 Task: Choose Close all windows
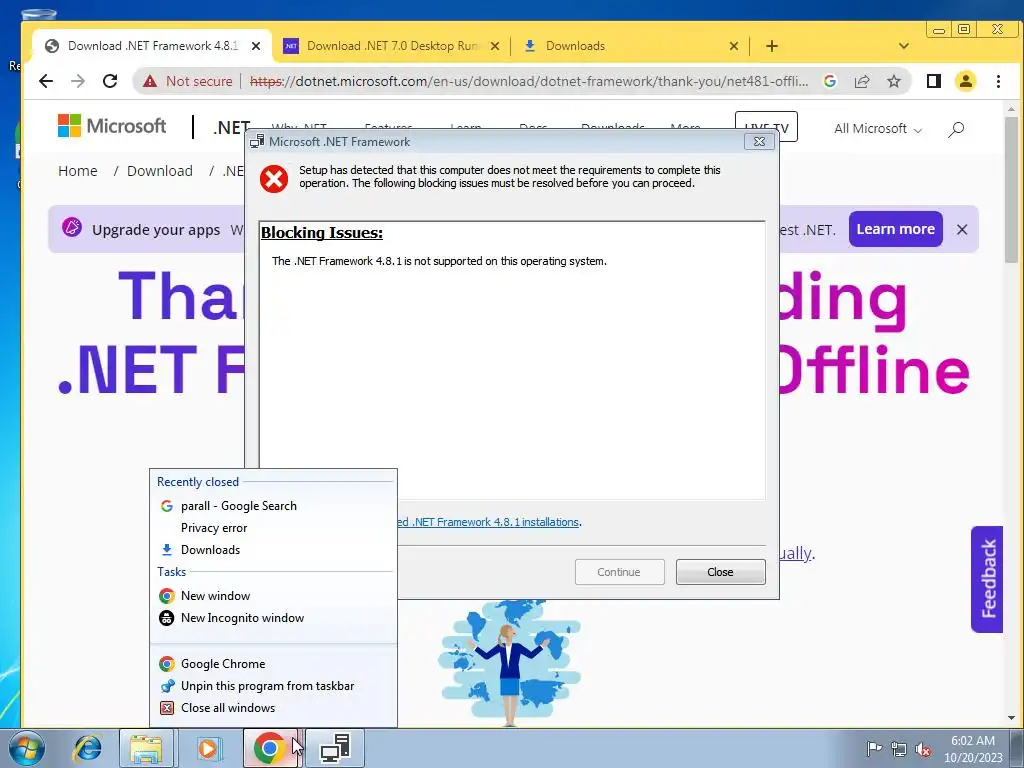273,708
